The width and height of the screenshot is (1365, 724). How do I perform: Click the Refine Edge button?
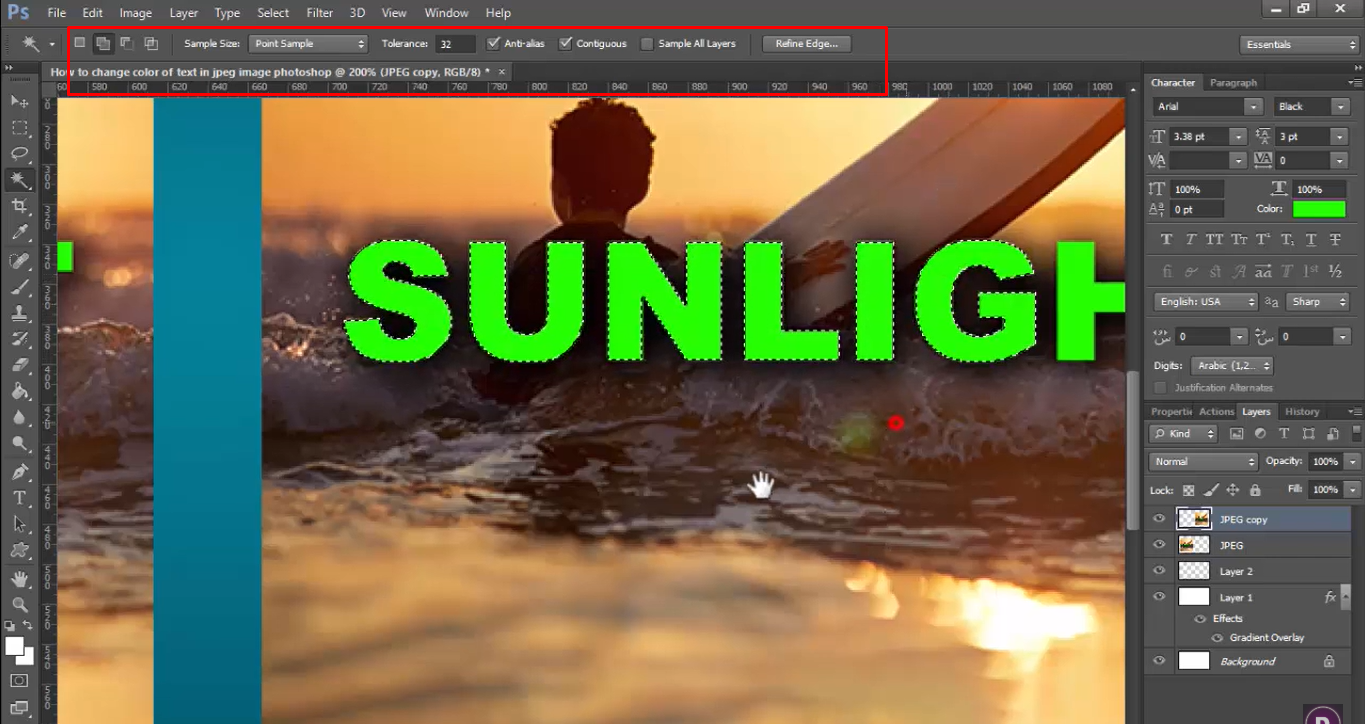(x=806, y=43)
